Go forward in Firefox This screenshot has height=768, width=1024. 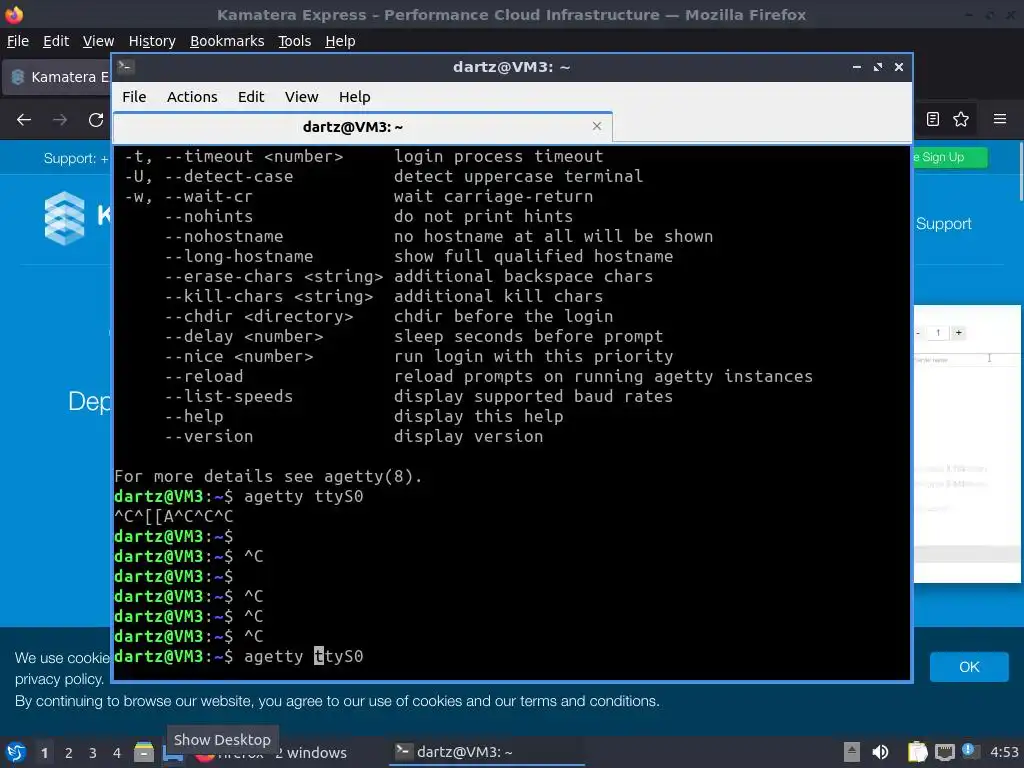(60, 120)
